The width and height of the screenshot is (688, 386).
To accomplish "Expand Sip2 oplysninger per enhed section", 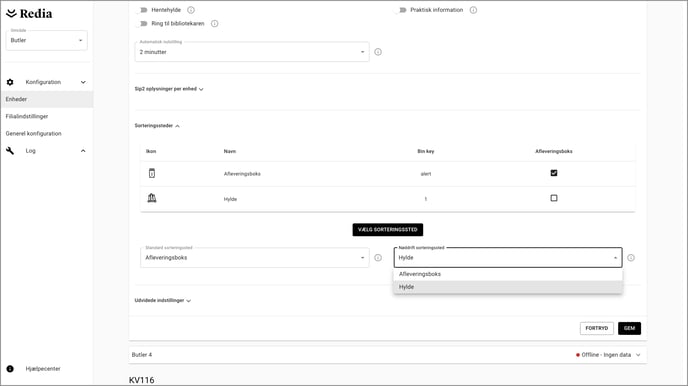I will coord(169,89).
